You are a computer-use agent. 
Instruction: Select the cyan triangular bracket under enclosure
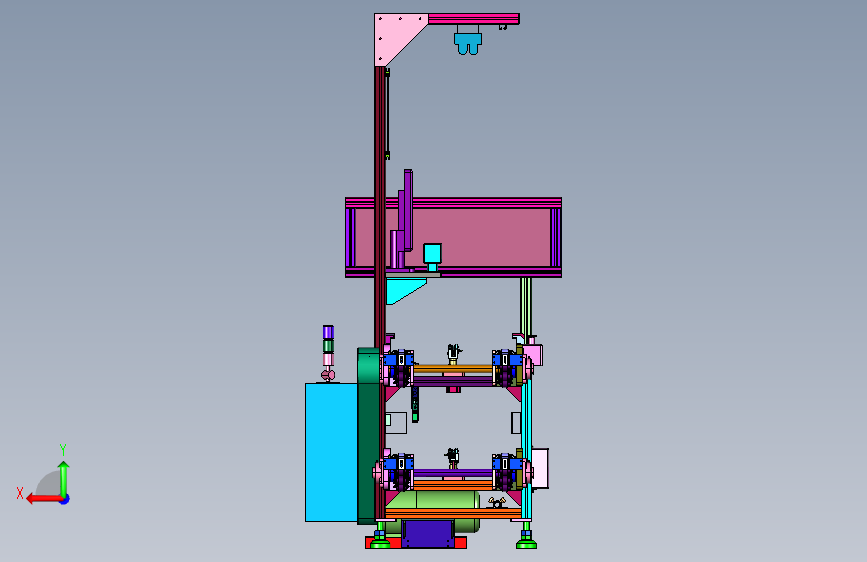[x=403, y=290]
